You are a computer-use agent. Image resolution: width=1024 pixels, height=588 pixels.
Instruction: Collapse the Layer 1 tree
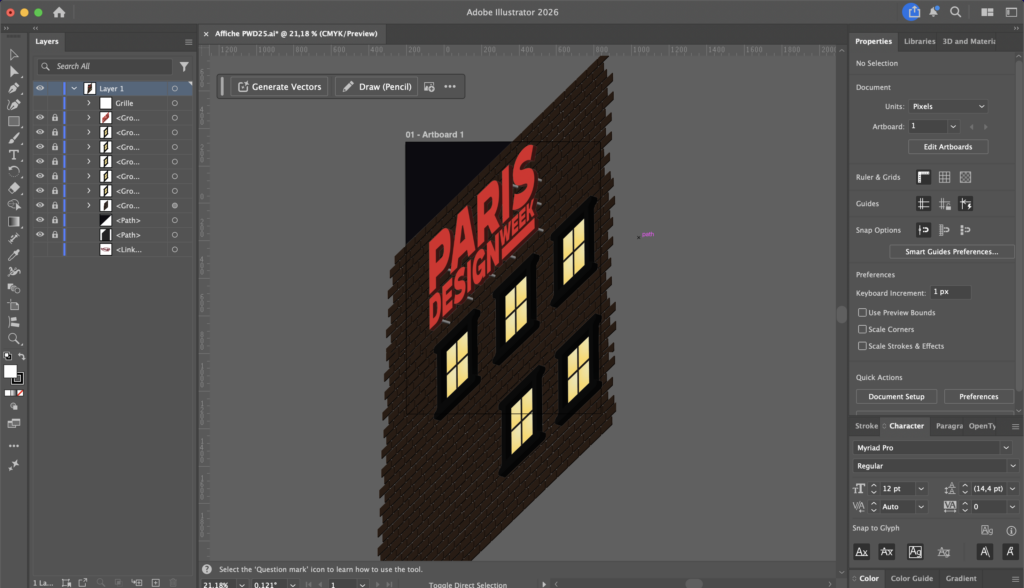coord(74,88)
